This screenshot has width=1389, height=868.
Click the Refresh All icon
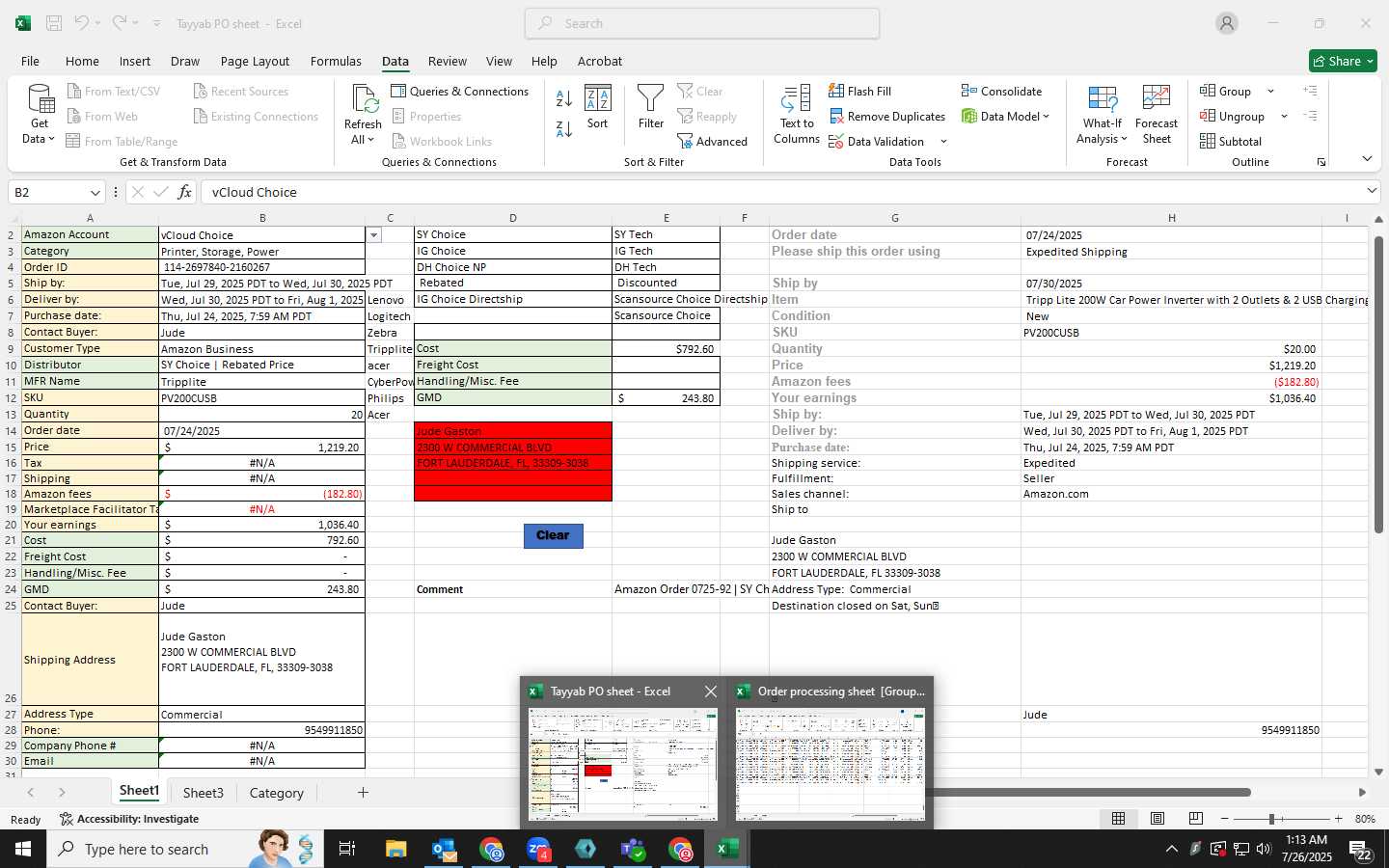tap(364, 99)
